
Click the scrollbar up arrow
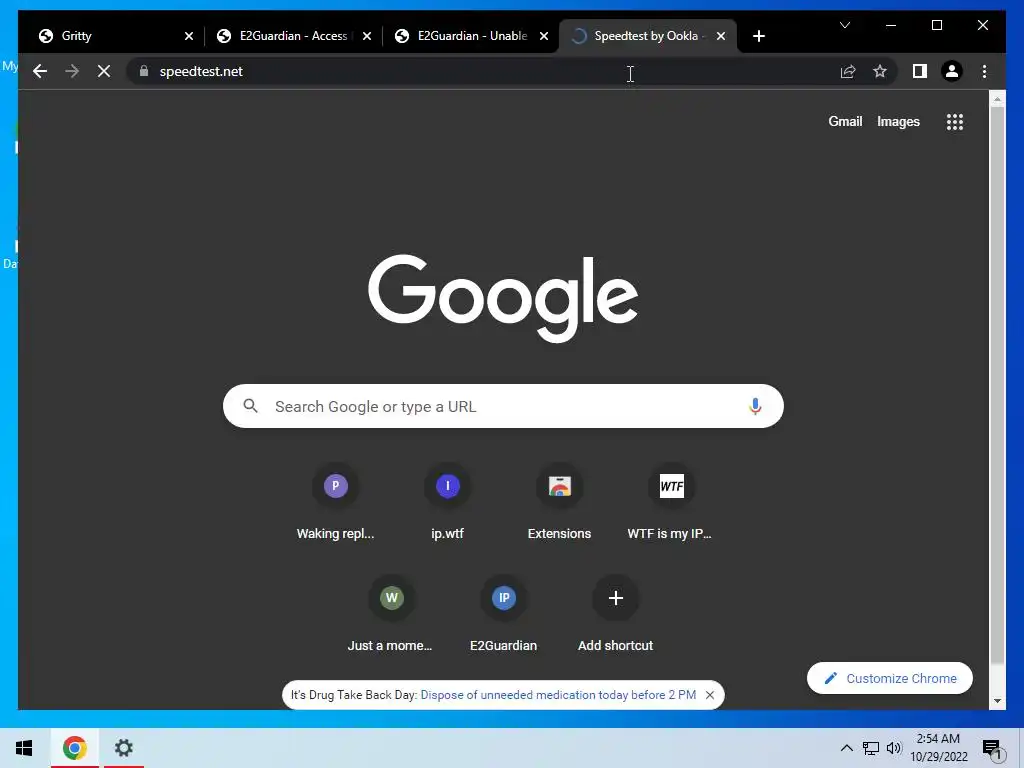(997, 99)
